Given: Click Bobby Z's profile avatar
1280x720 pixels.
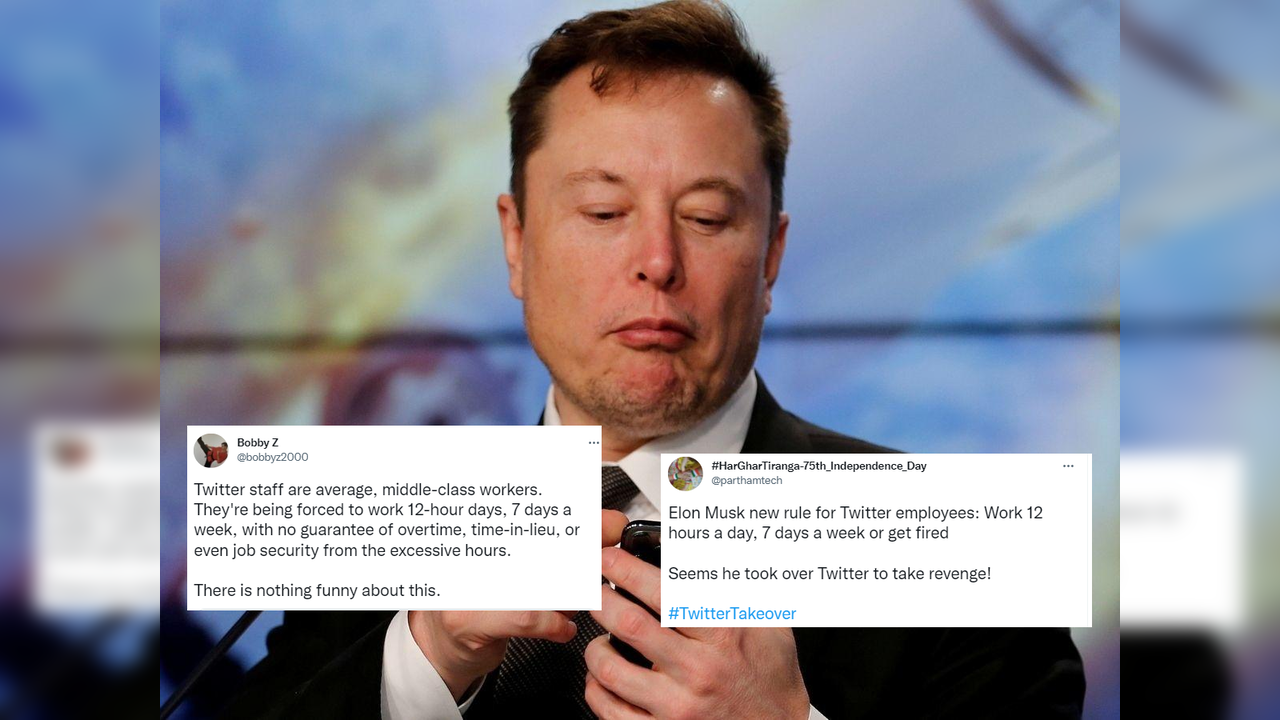Looking at the screenshot, I should (x=210, y=450).
